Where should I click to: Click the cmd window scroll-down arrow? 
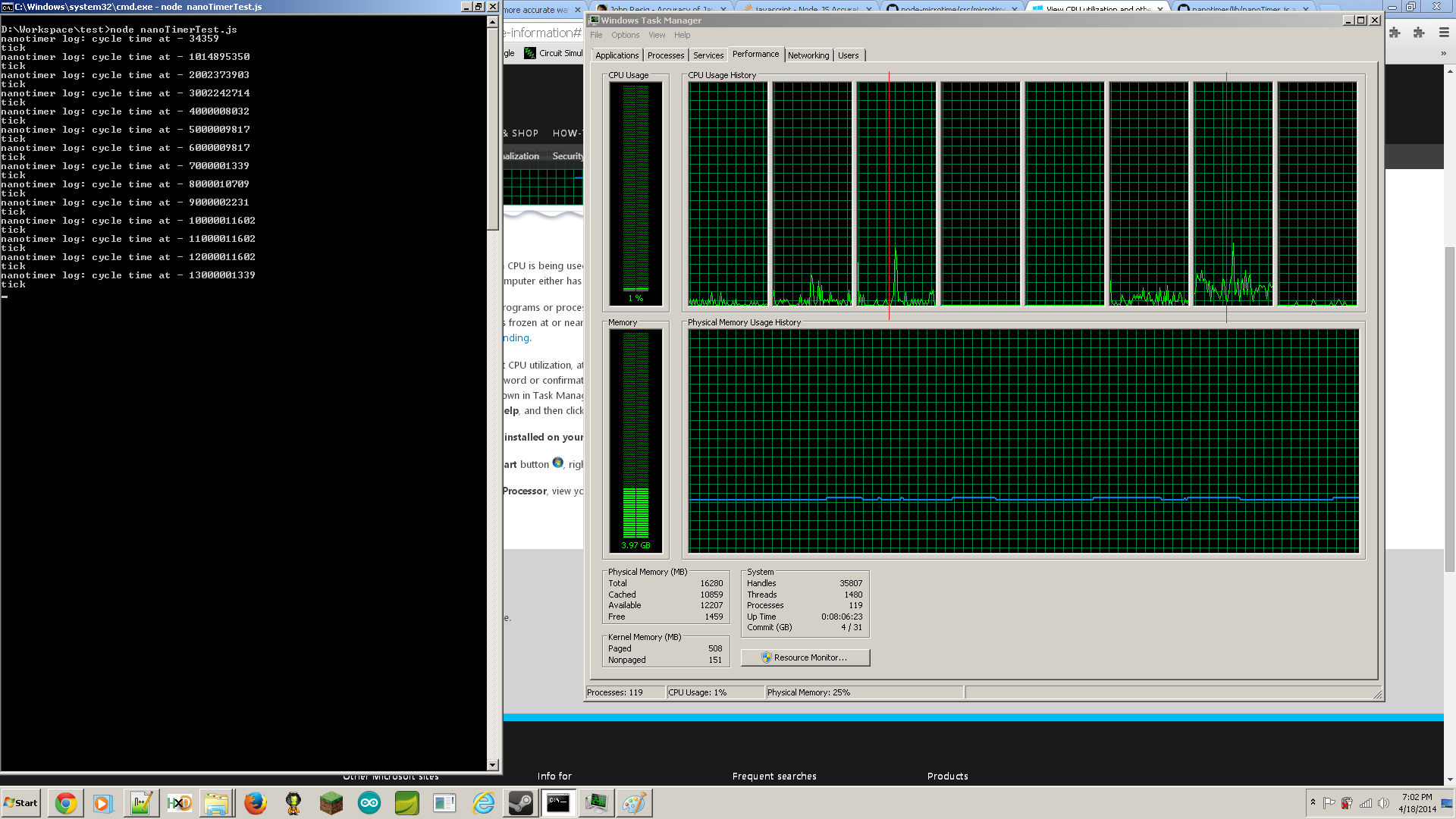493,765
